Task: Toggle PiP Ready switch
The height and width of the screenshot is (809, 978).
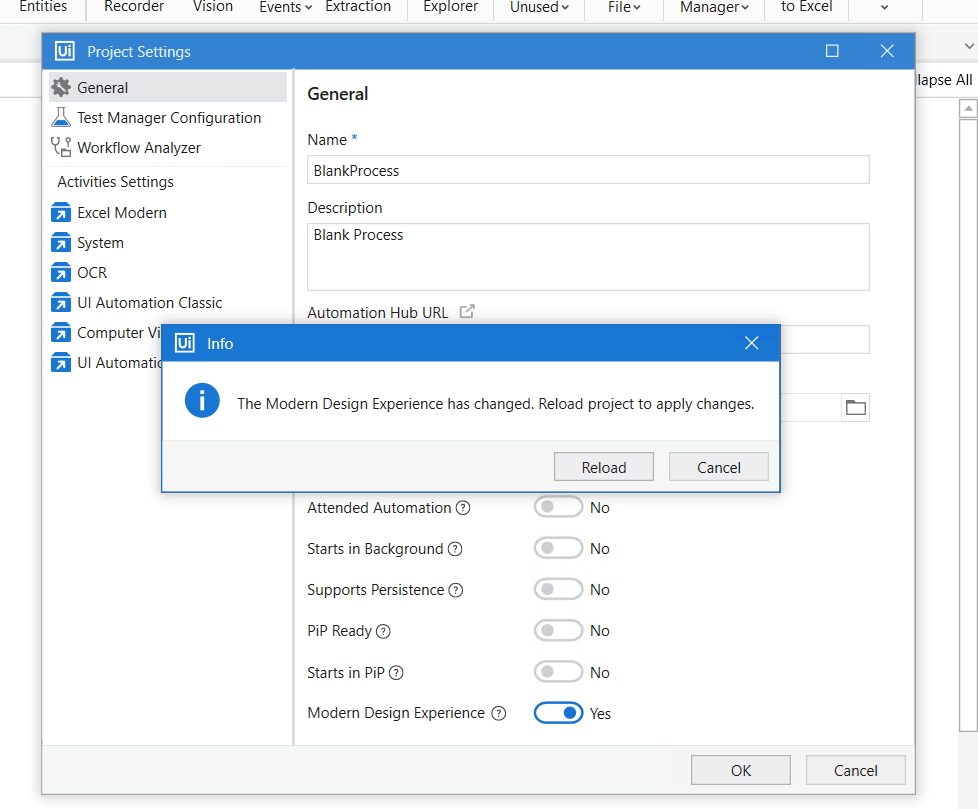Action: coord(558,631)
